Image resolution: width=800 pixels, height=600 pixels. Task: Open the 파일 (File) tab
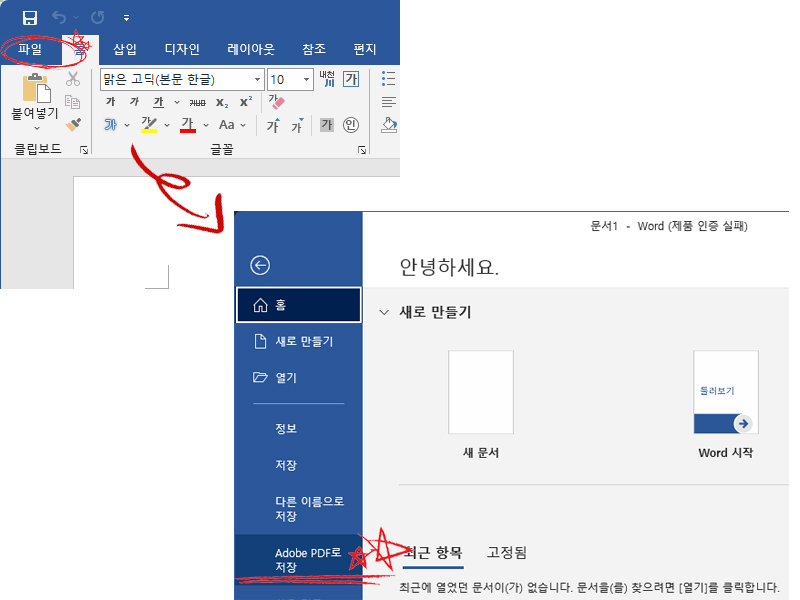(30, 49)
